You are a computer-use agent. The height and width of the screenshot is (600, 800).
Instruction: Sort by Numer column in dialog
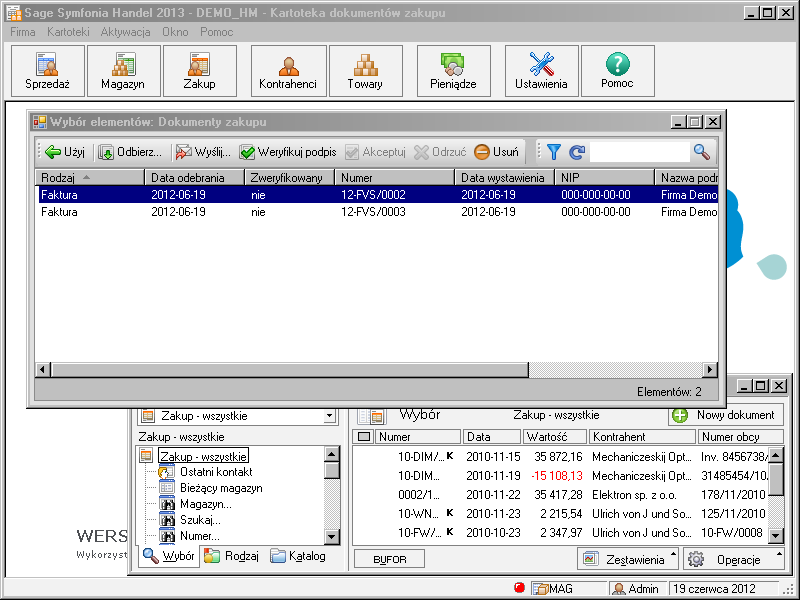(x=395, y=178)
